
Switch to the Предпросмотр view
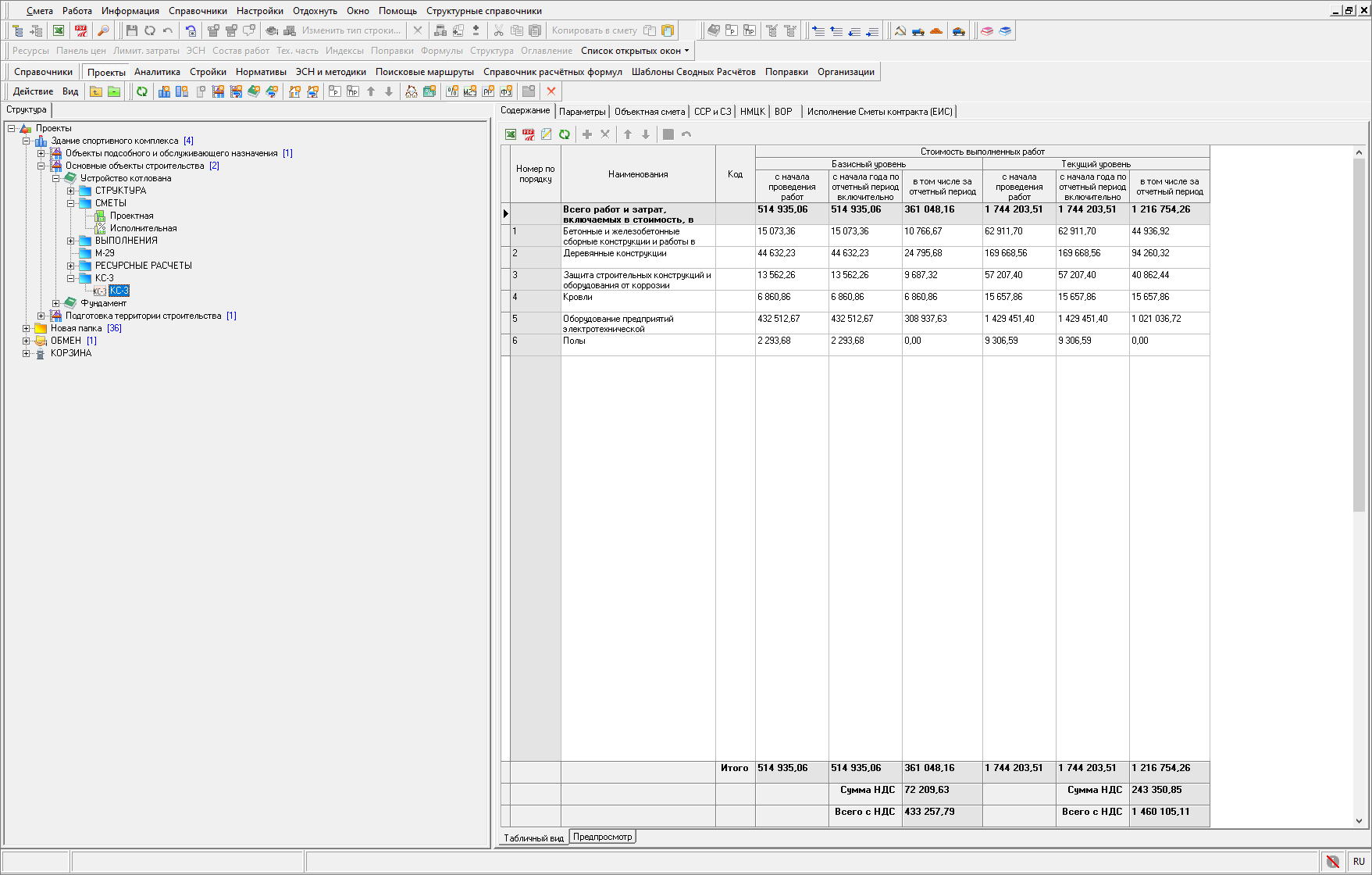(602, 837)
